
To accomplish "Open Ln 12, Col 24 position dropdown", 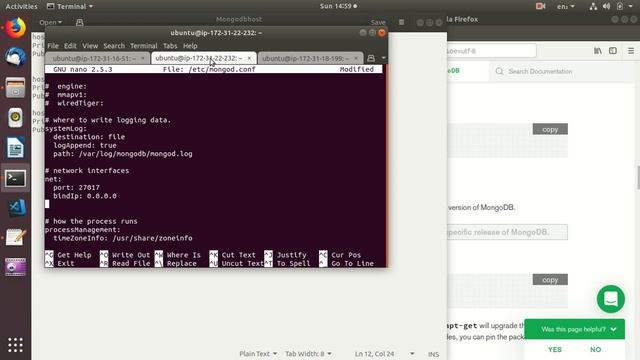I will [x=384, y=354].
